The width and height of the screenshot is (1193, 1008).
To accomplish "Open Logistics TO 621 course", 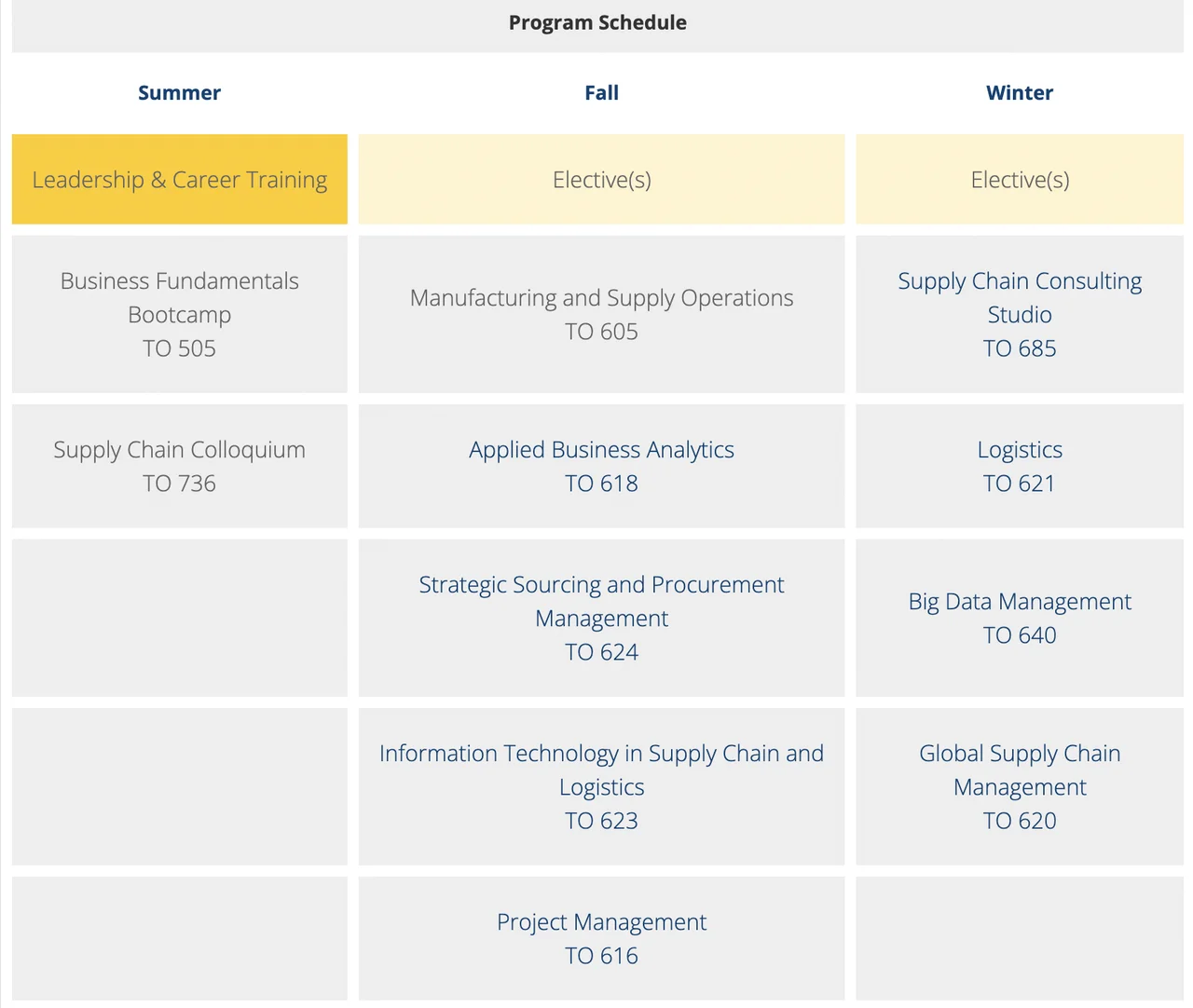I will (x=1020, y=466).
